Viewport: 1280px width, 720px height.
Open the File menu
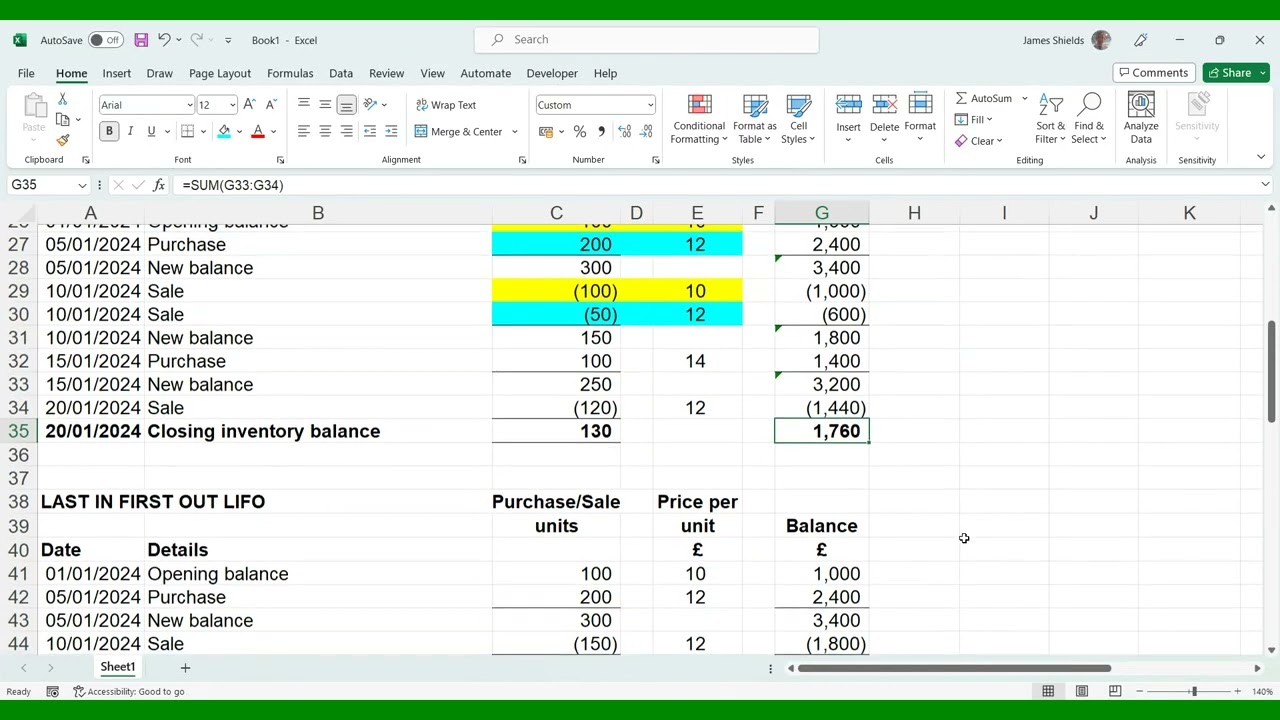click(x=26, y=73)
